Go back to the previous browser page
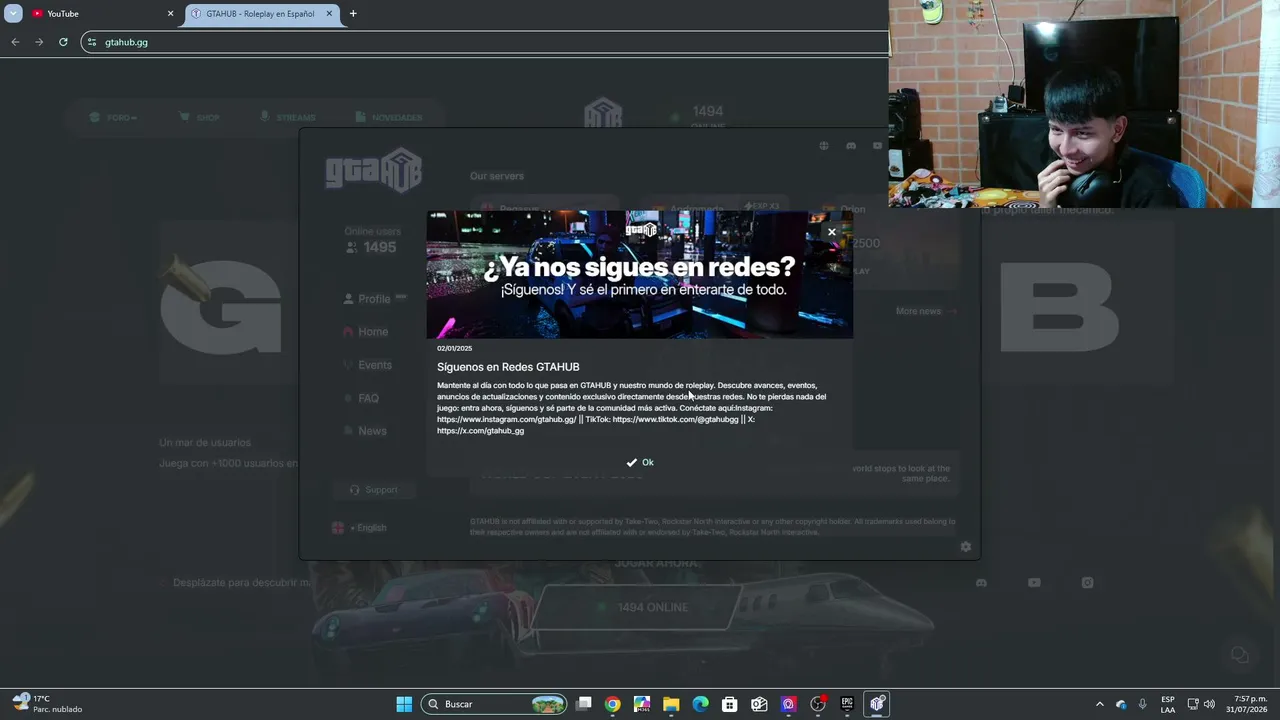1280x720 pixels. click(15, 42)
